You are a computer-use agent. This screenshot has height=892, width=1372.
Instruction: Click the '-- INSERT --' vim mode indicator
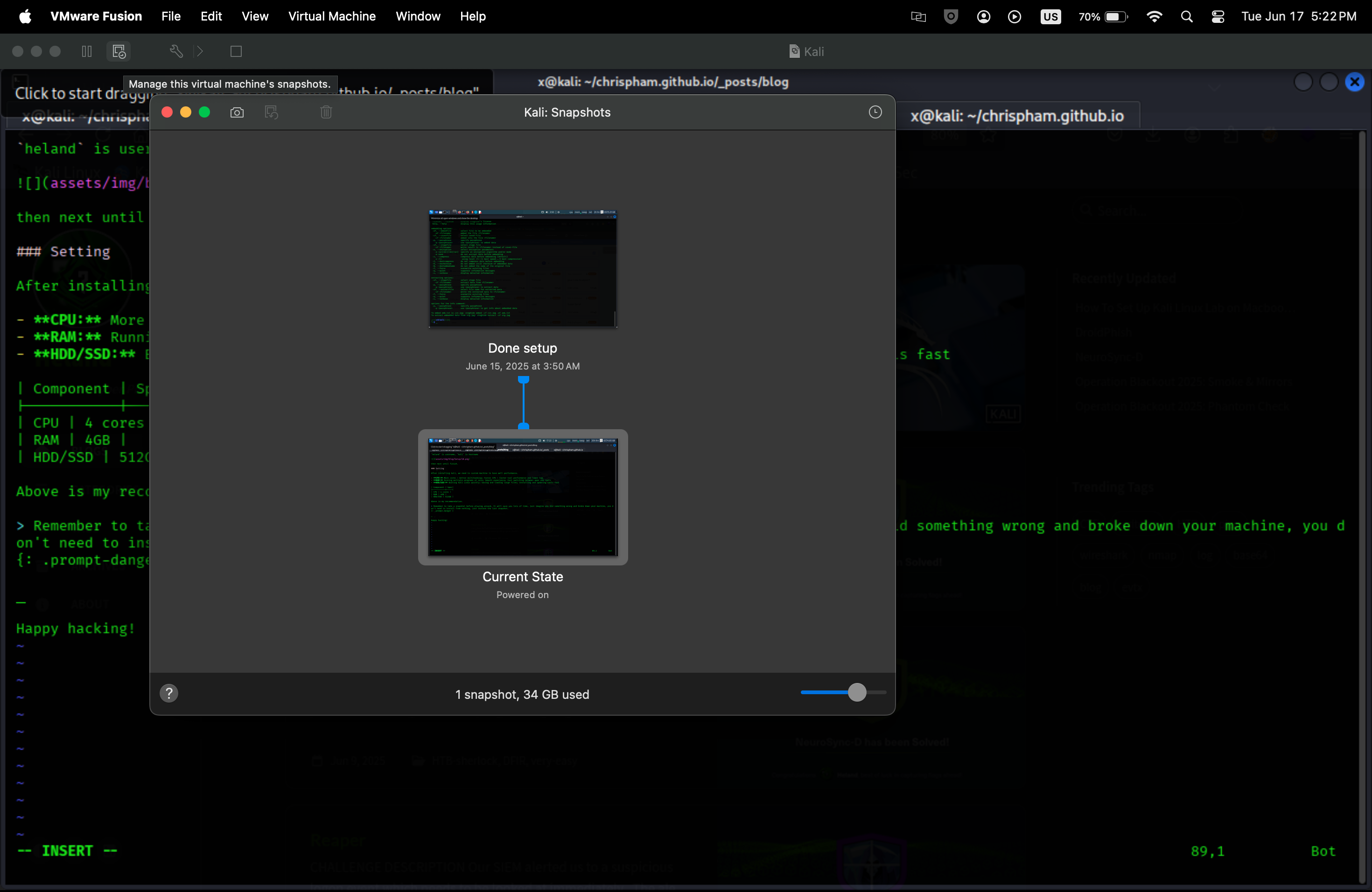(x=68, y=850)
